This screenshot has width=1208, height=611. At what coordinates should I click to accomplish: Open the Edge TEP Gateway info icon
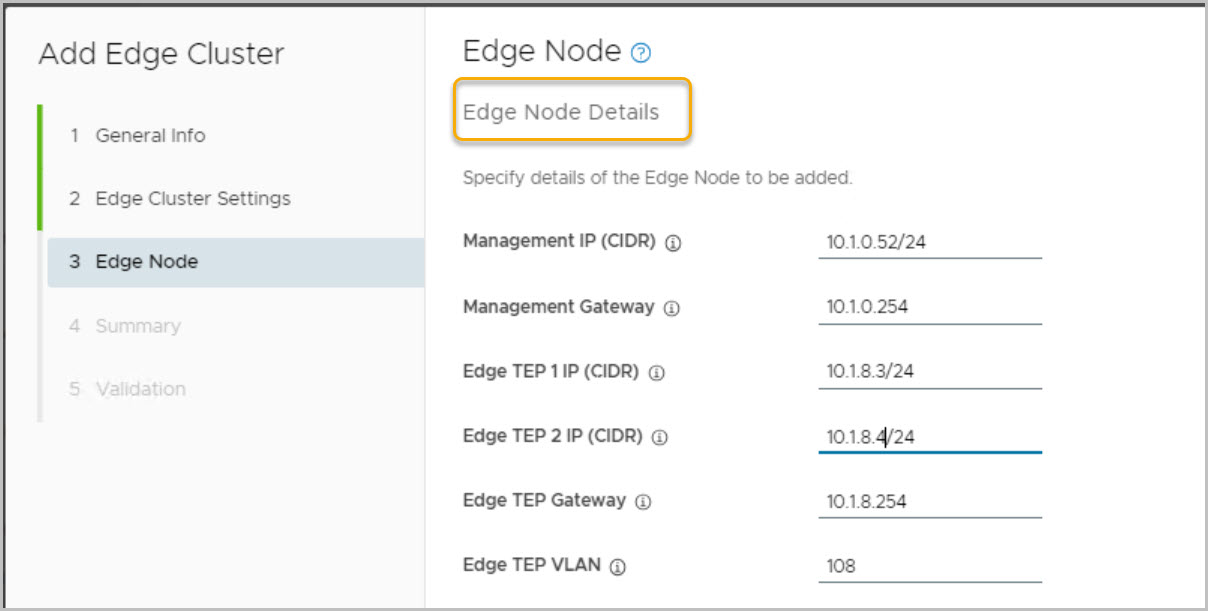pos(643,502)
